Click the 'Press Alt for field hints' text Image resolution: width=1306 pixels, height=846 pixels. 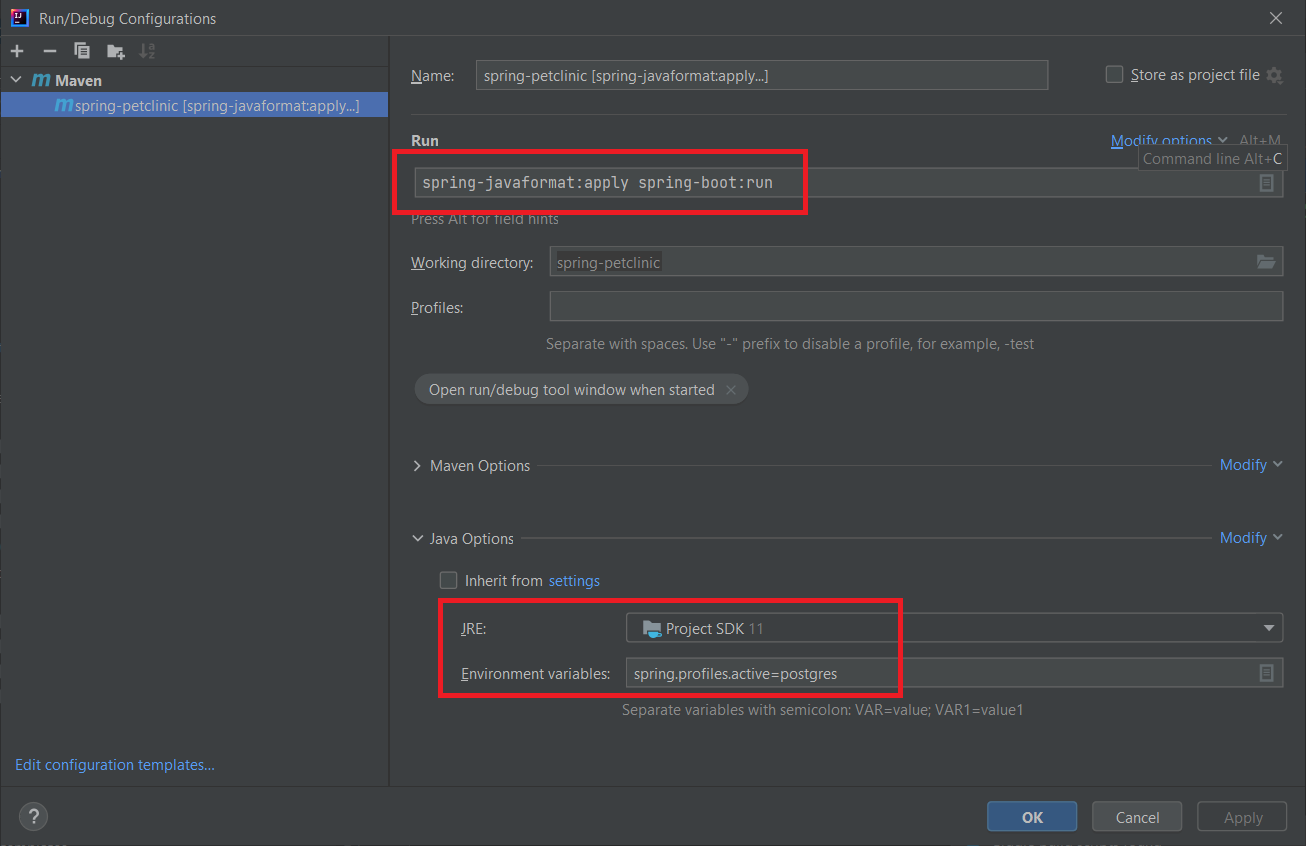485,219
